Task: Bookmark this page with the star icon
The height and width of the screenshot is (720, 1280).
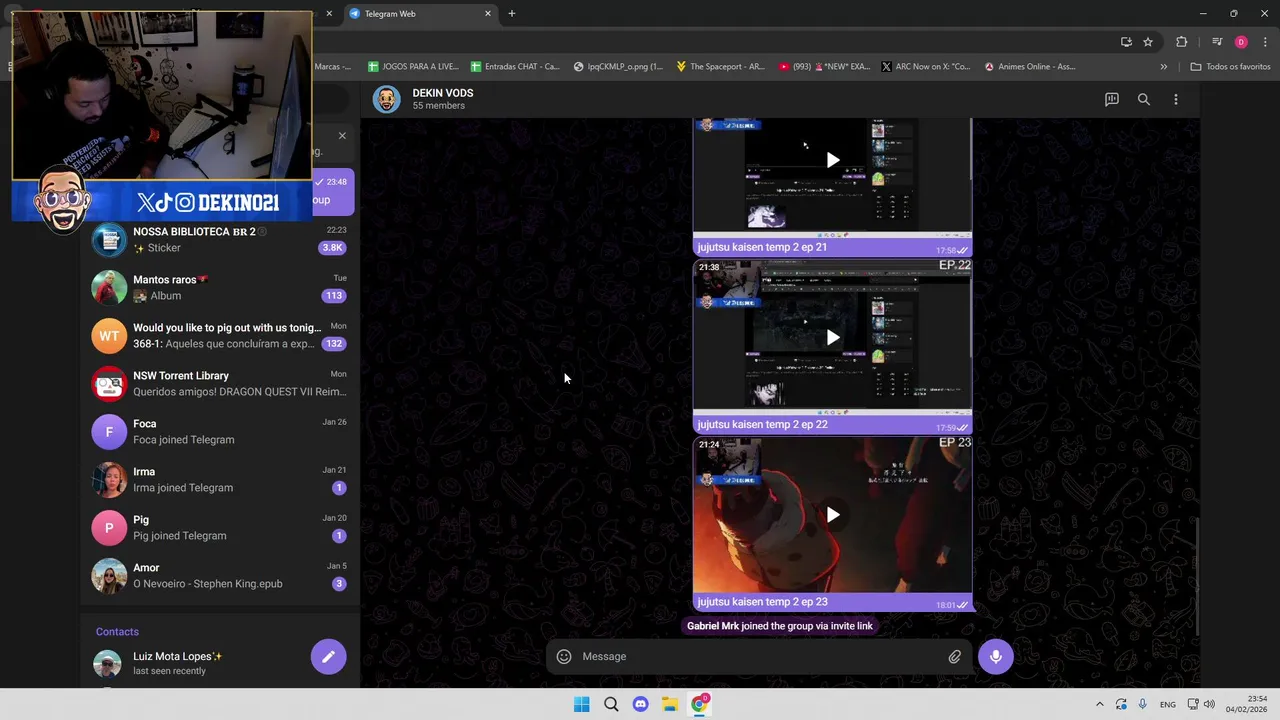Action: coord(1148,42)
